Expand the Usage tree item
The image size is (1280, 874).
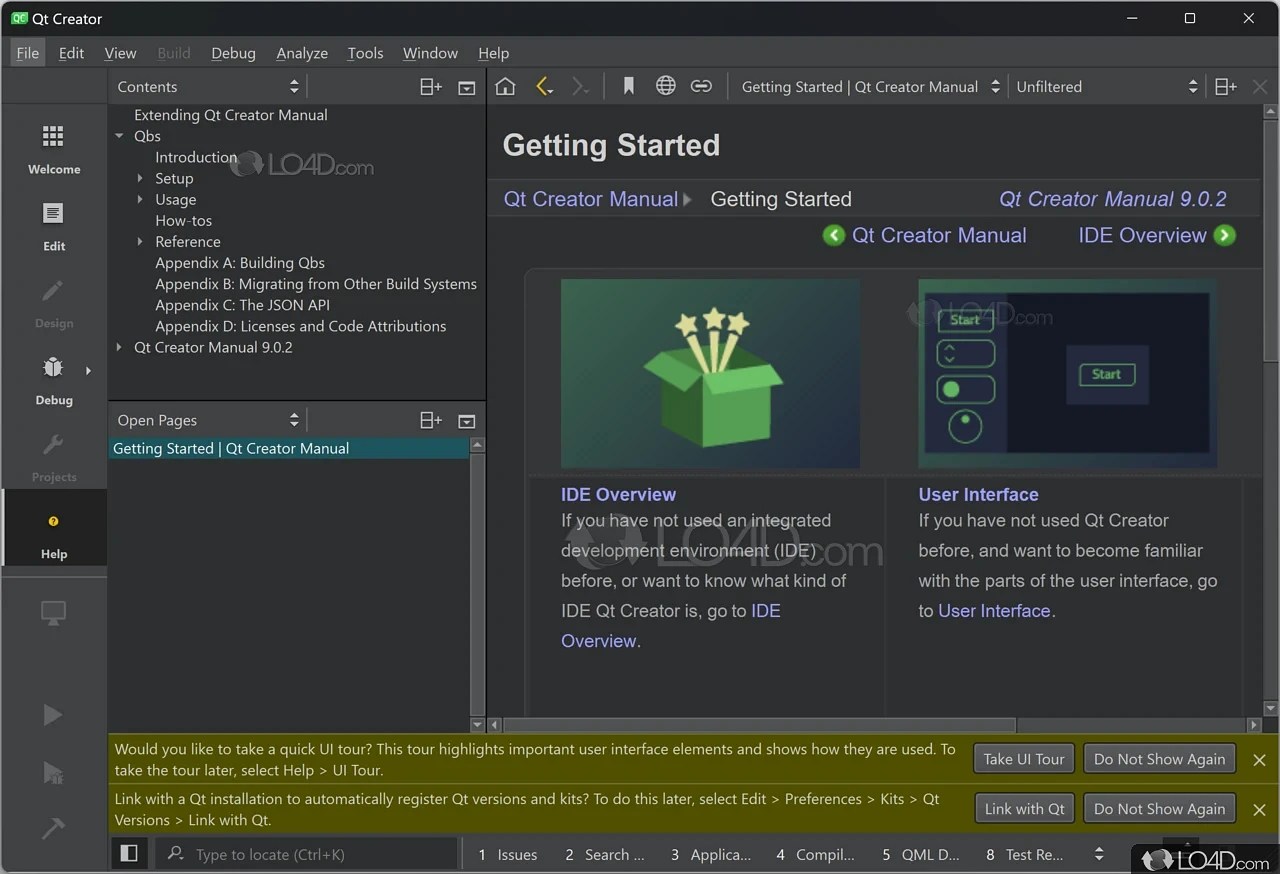point(140,199)
